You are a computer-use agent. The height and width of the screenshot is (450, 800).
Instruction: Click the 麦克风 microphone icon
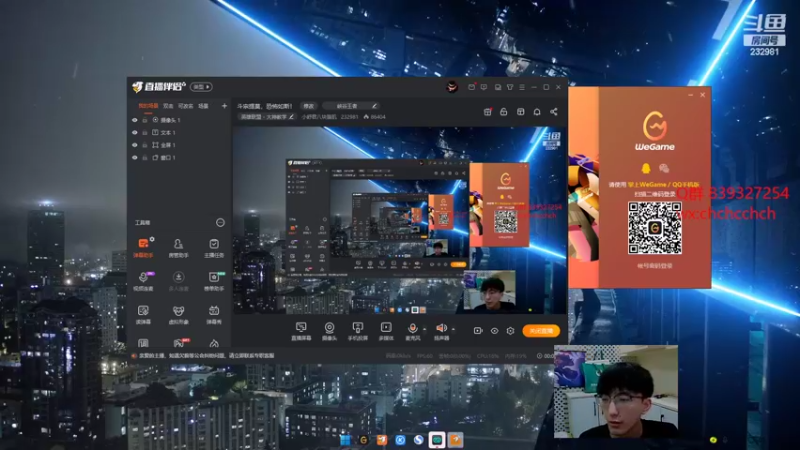[x=413, y=328]
